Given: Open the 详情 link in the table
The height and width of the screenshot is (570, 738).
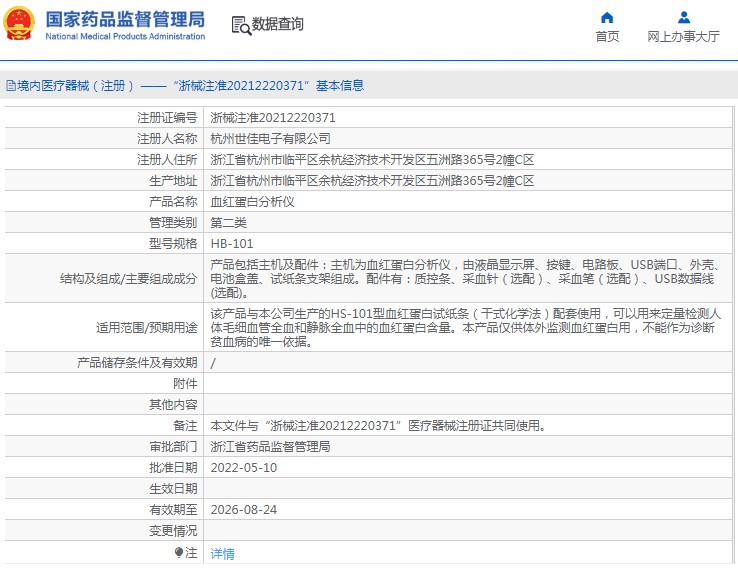Looking at the screenshot, I should point(222,553).
